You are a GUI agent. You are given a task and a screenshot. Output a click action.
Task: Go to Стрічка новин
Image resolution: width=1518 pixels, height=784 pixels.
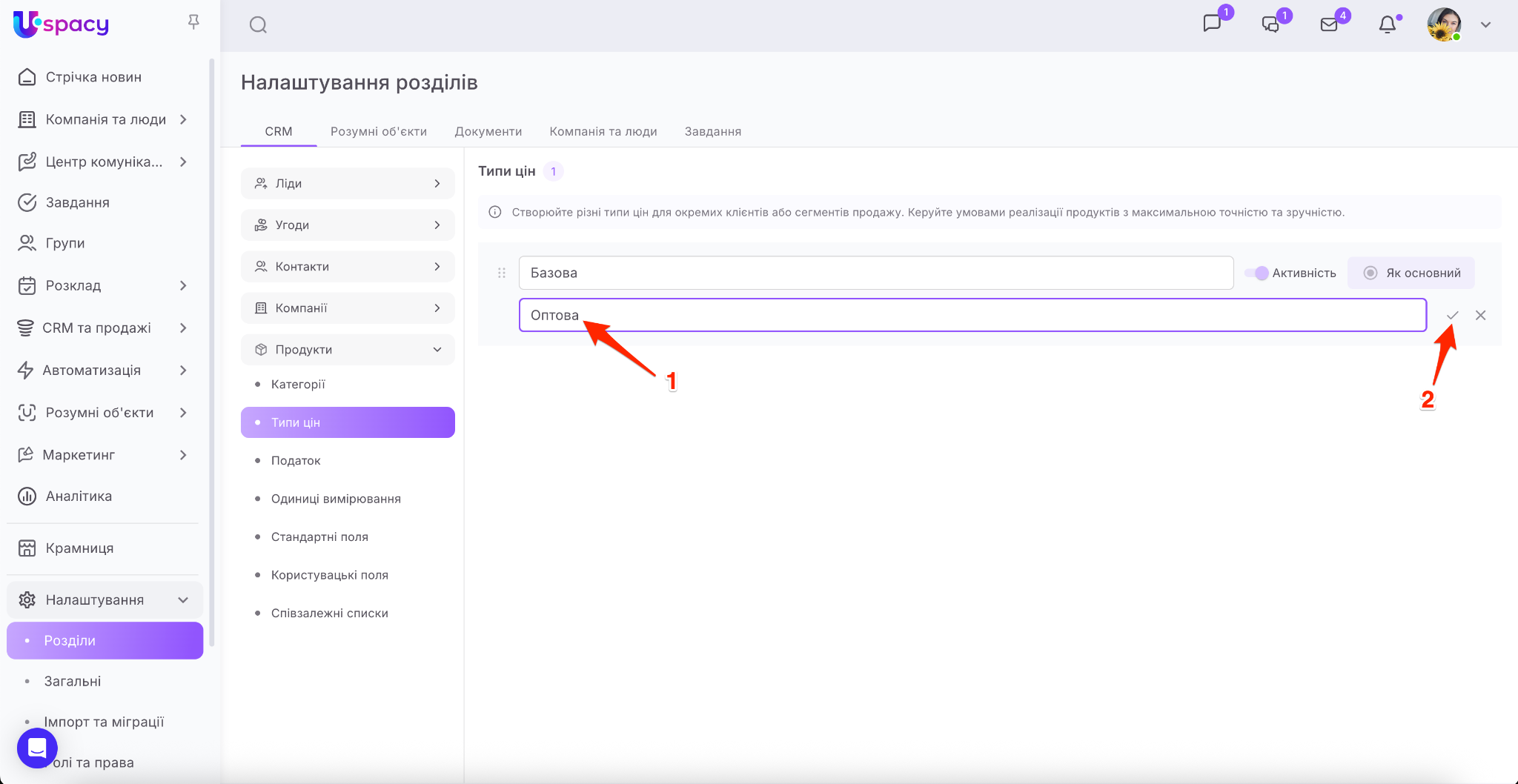(93, 77)
